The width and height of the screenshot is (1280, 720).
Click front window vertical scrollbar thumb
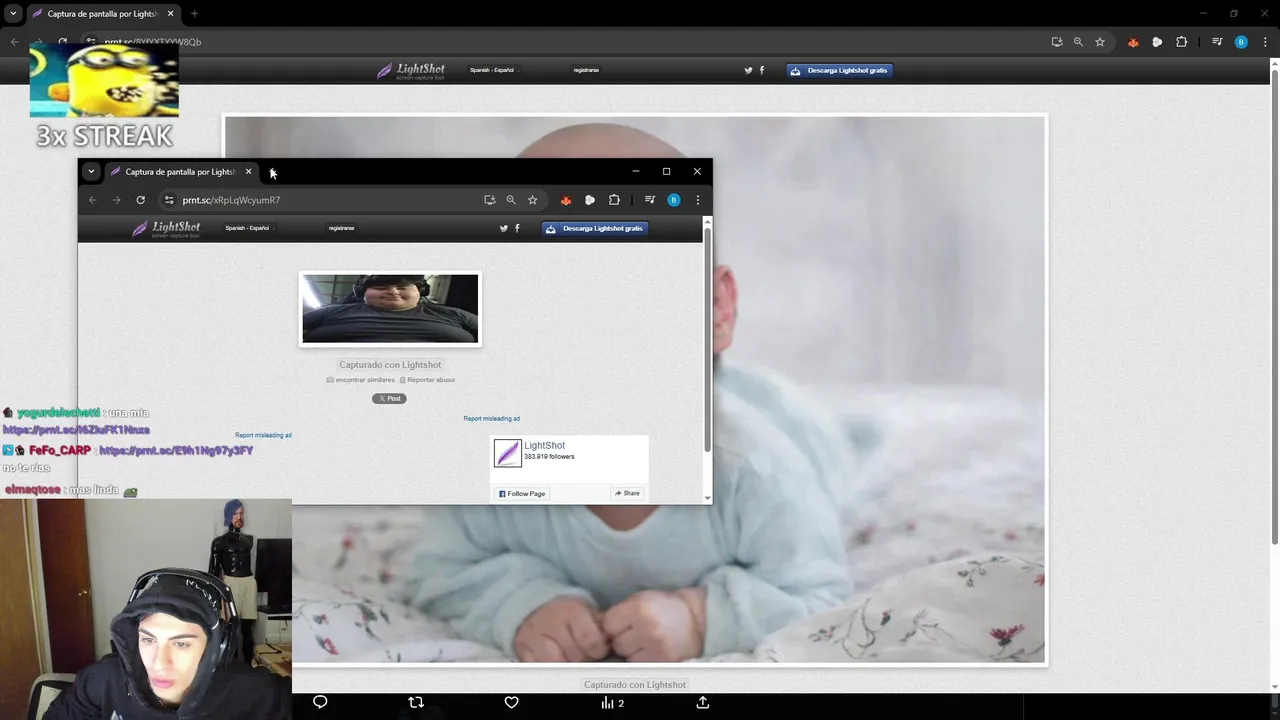click(x=708, y=339)
